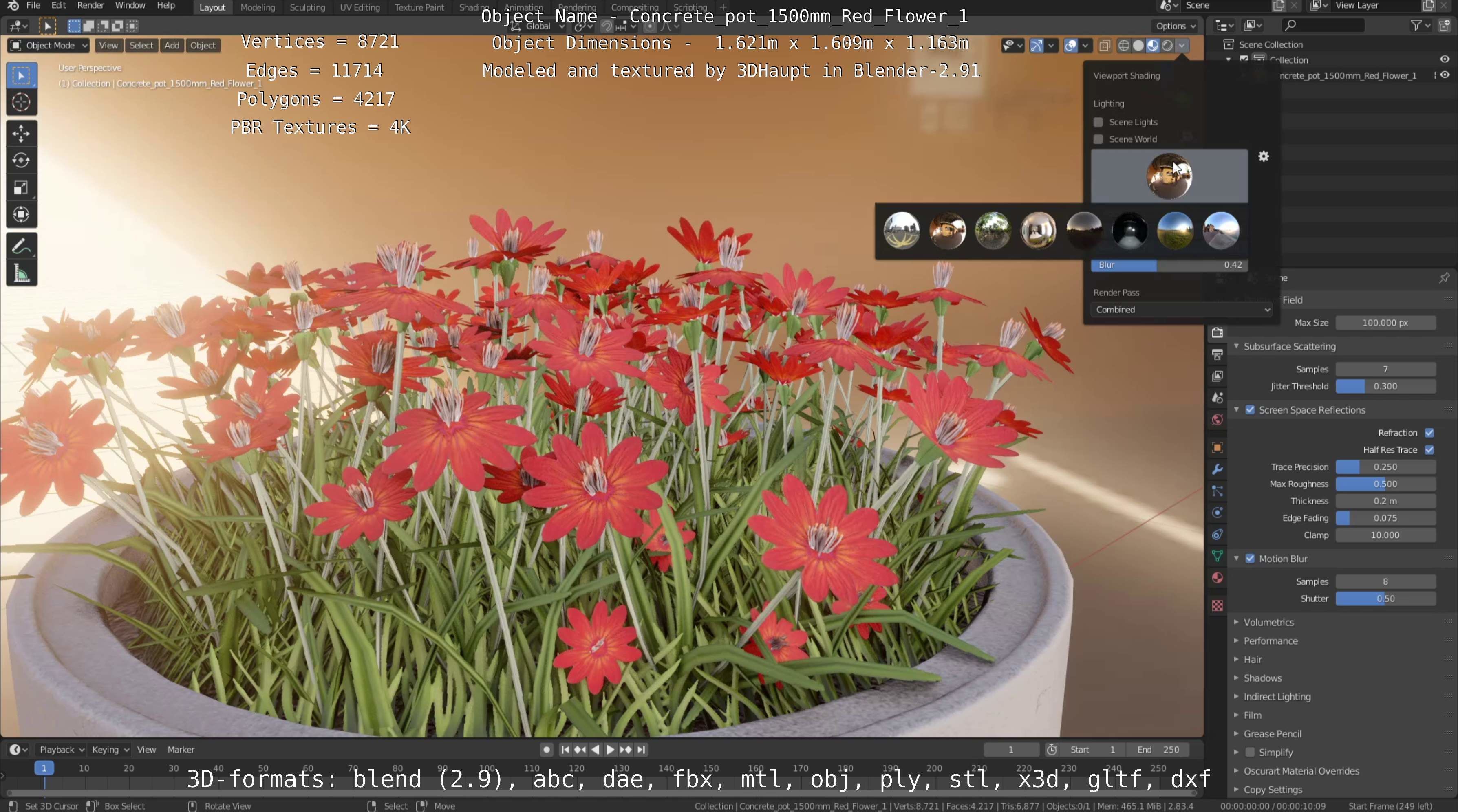Toggle the Refraction checkbox
The width and height of the screenshot is (1458, 812).
coord(1429,433)
